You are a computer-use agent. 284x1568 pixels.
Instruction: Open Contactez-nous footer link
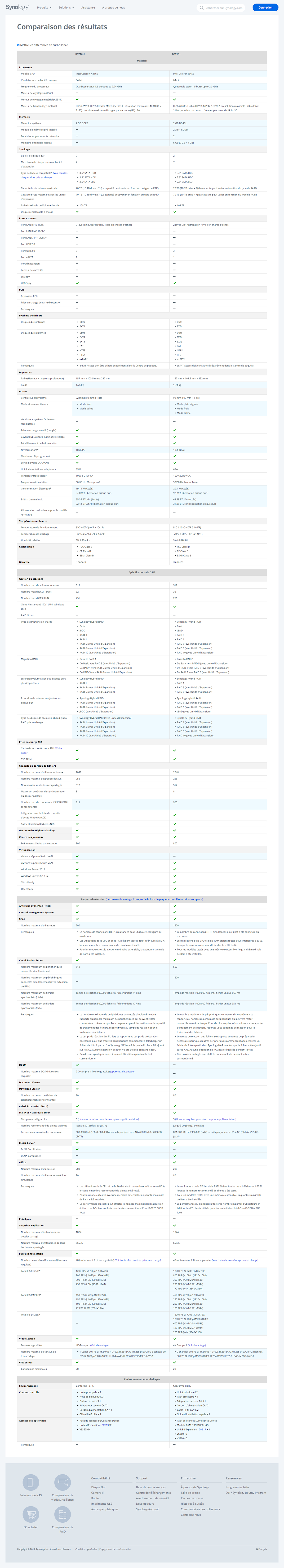191,1514
